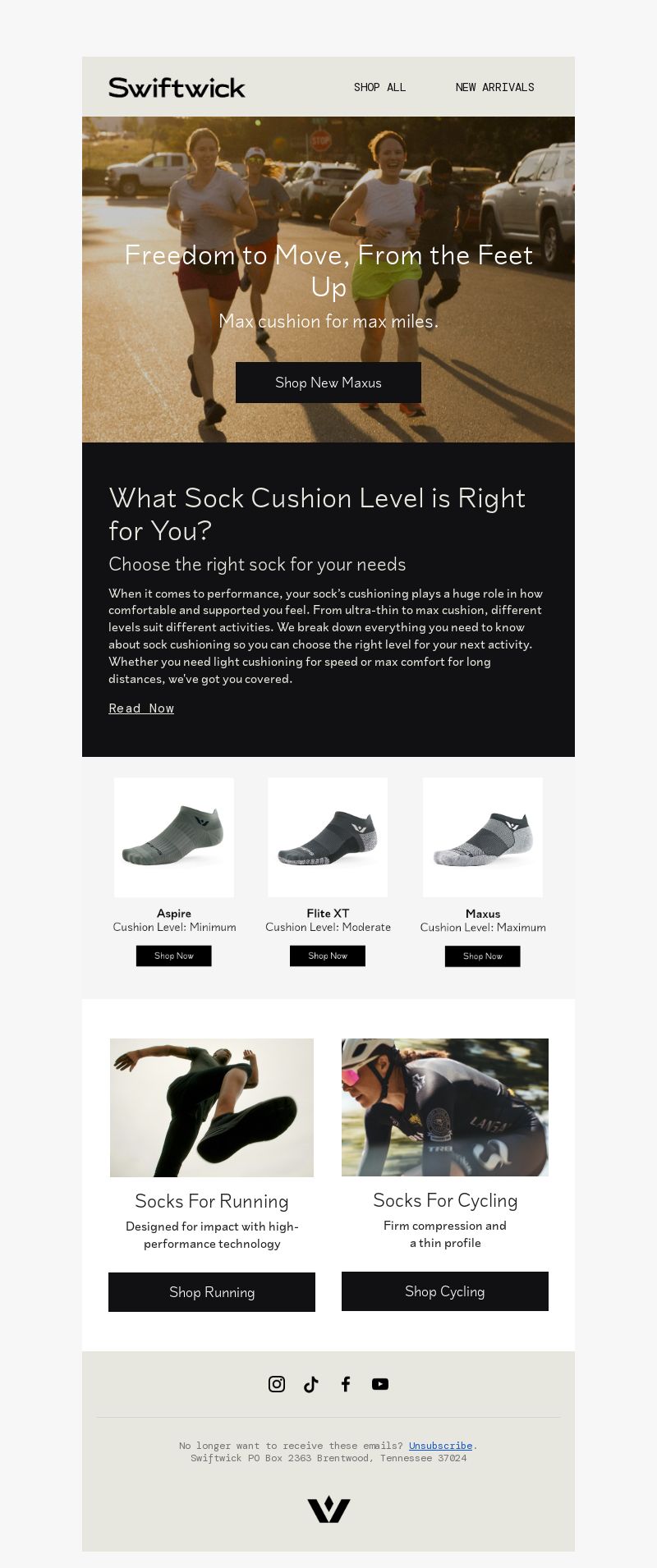Viewport: 657px width, 1568px height.
Task: Follow the Read Now link
Action: [141, 708]
